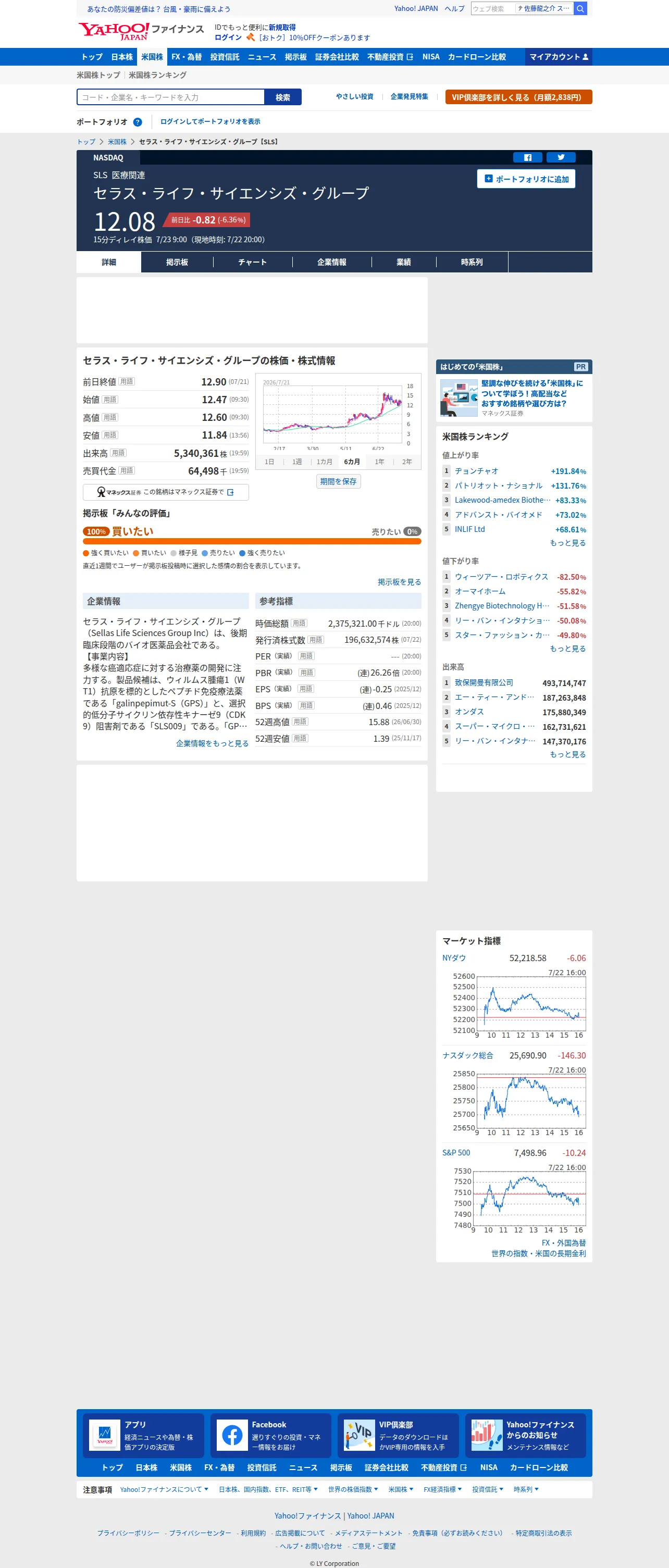Open the VIP倶楽部を詳しく見る orange button
The height and width of the screenshot is (1568, 669).
click(518, 97)
